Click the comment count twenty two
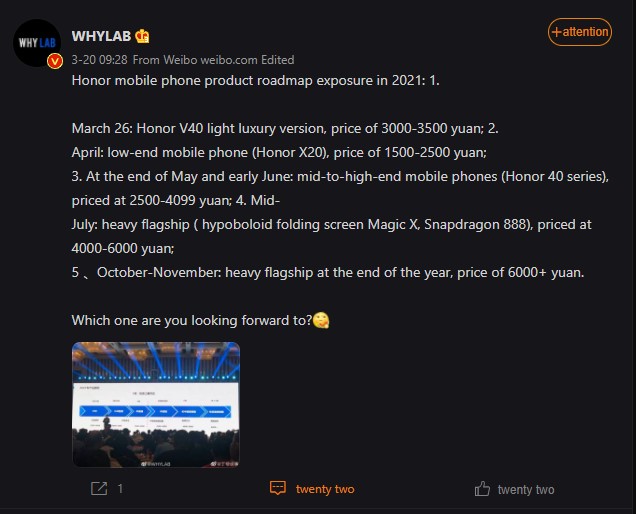 [x=325, y=489]
